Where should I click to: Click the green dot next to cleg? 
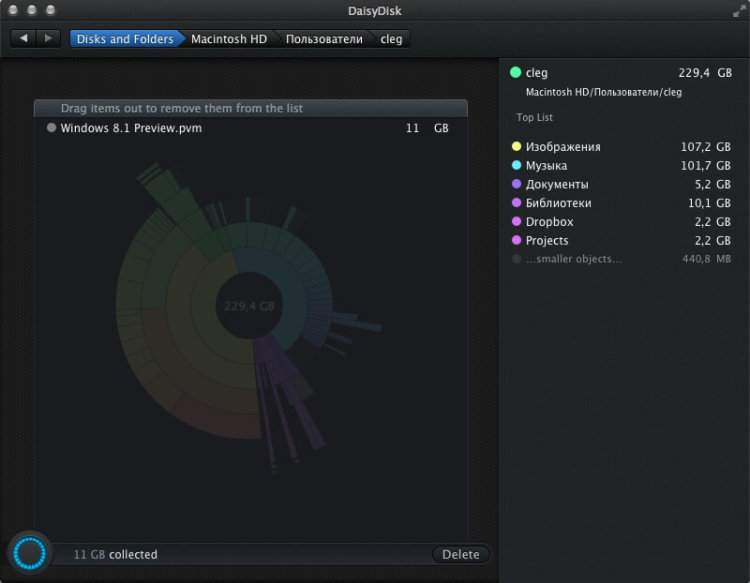[515, 72]
